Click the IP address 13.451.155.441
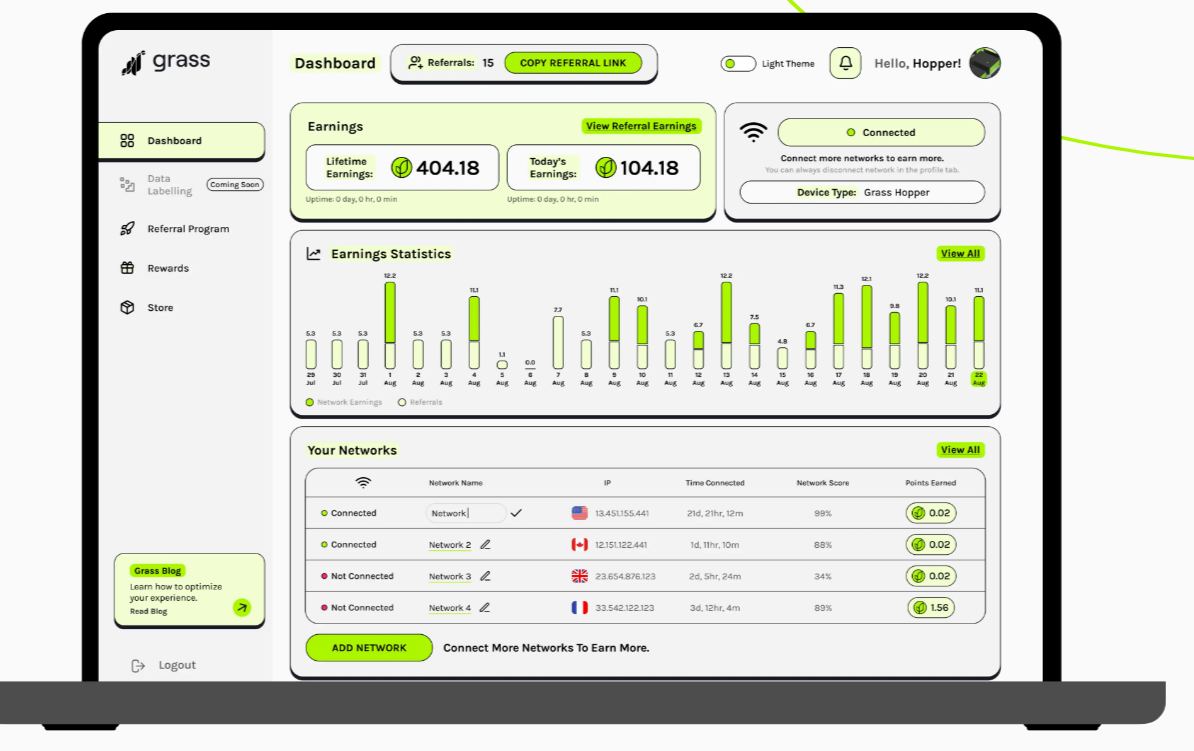Image resolution: width=1194 pixels, height=751 pixels. (621, 513)
